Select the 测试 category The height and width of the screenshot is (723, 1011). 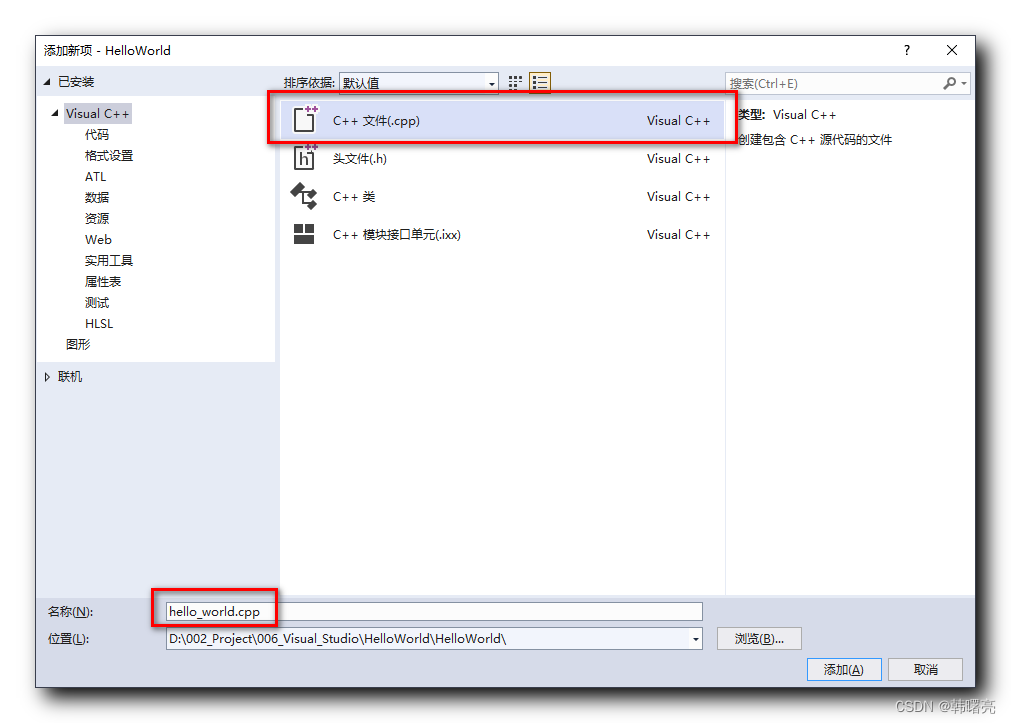[x=97, y=302]
